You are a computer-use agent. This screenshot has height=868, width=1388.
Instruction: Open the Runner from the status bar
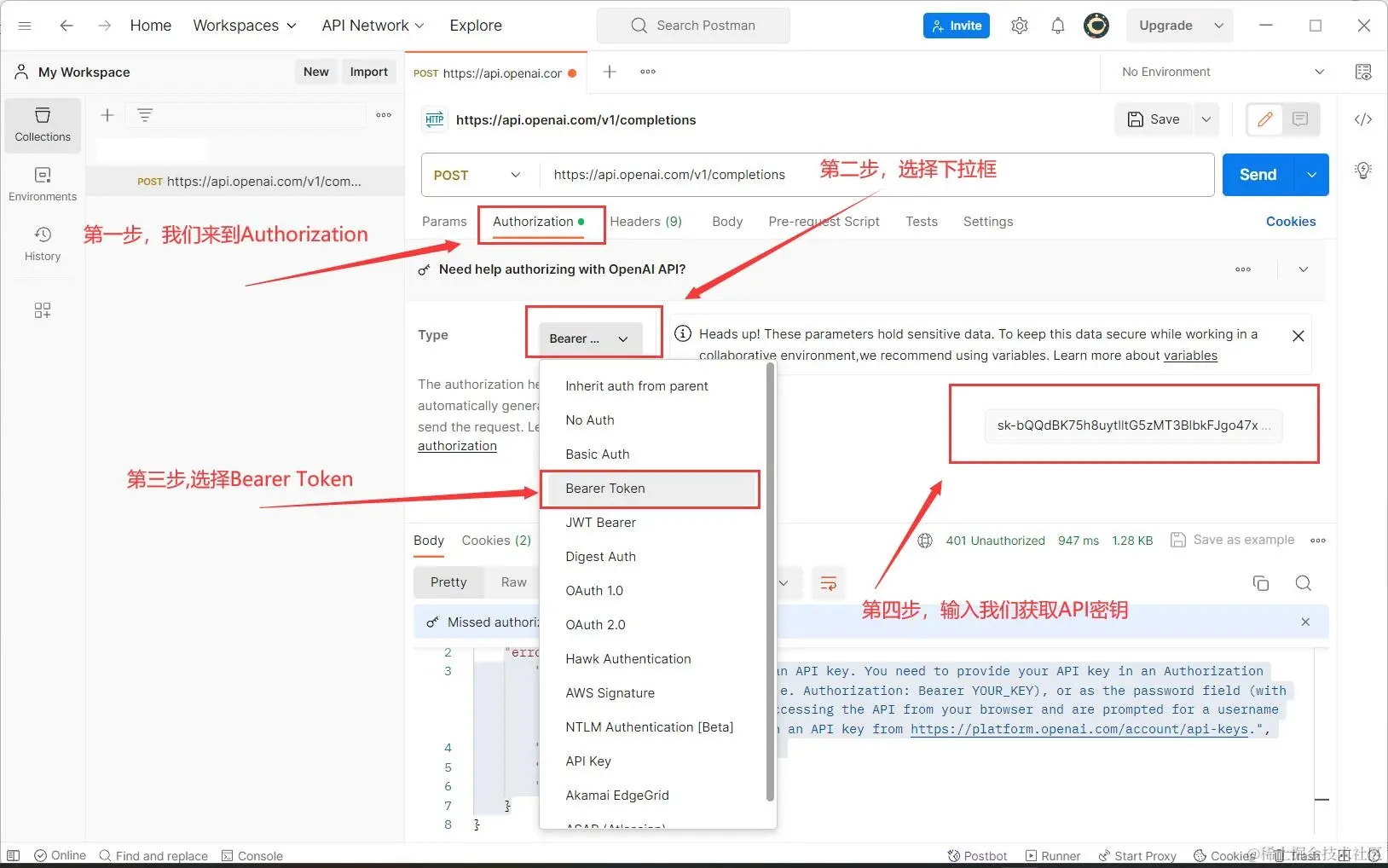pyautogui.click(x=1052, y=855)
